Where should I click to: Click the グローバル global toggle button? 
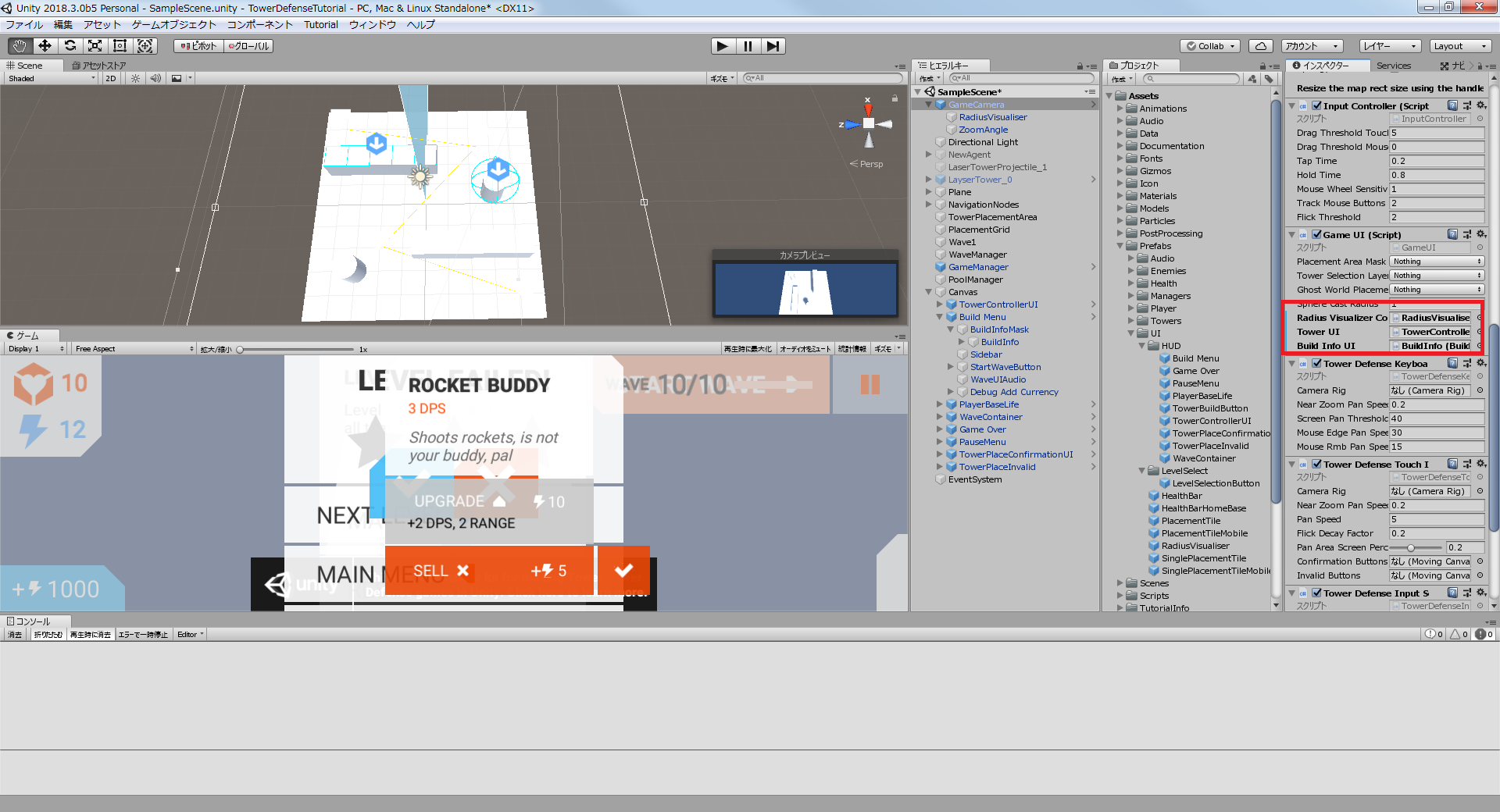[x=248, y=46]
